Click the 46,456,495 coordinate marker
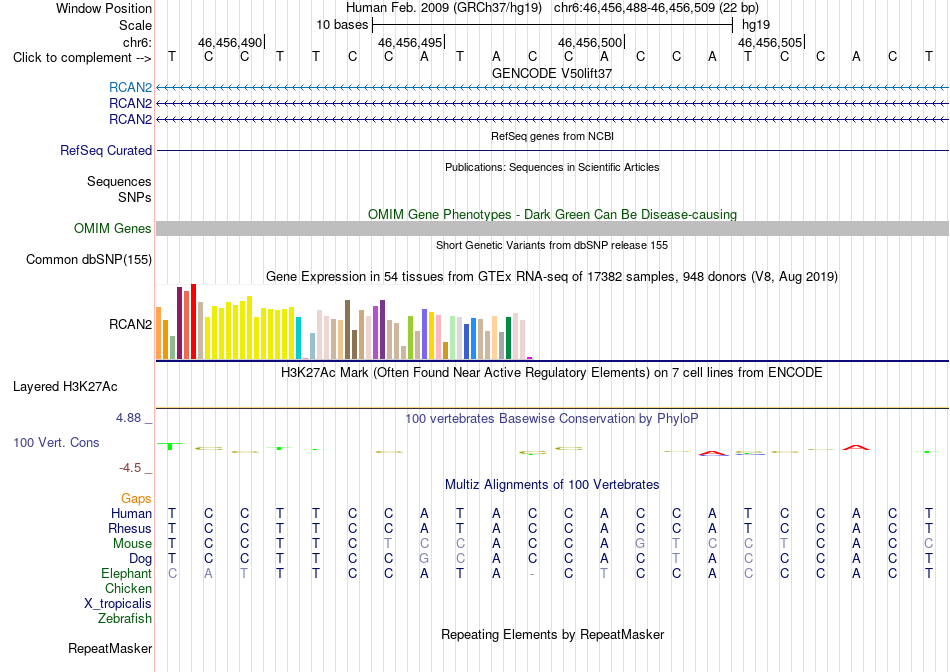The height and width of the screenshot is (672, 950). coord(410,42)
